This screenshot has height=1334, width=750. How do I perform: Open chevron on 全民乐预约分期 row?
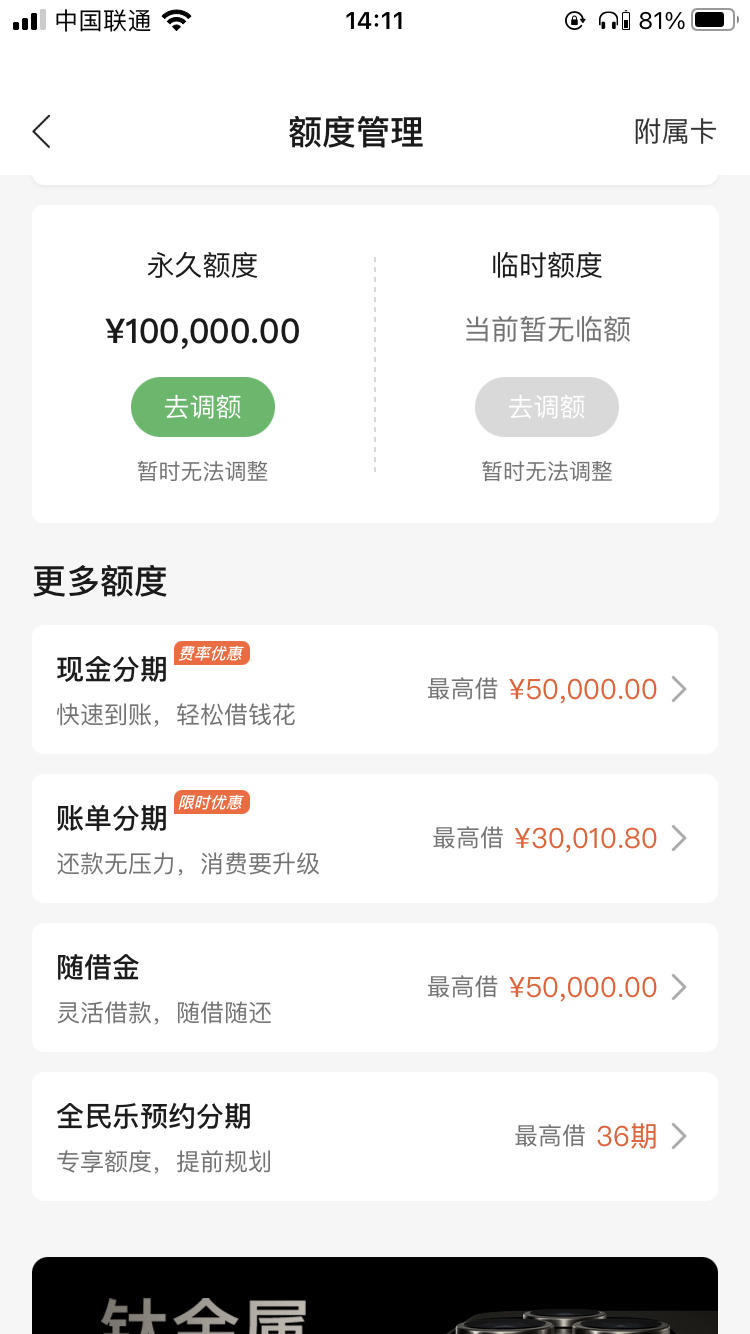pos(679,1136)
